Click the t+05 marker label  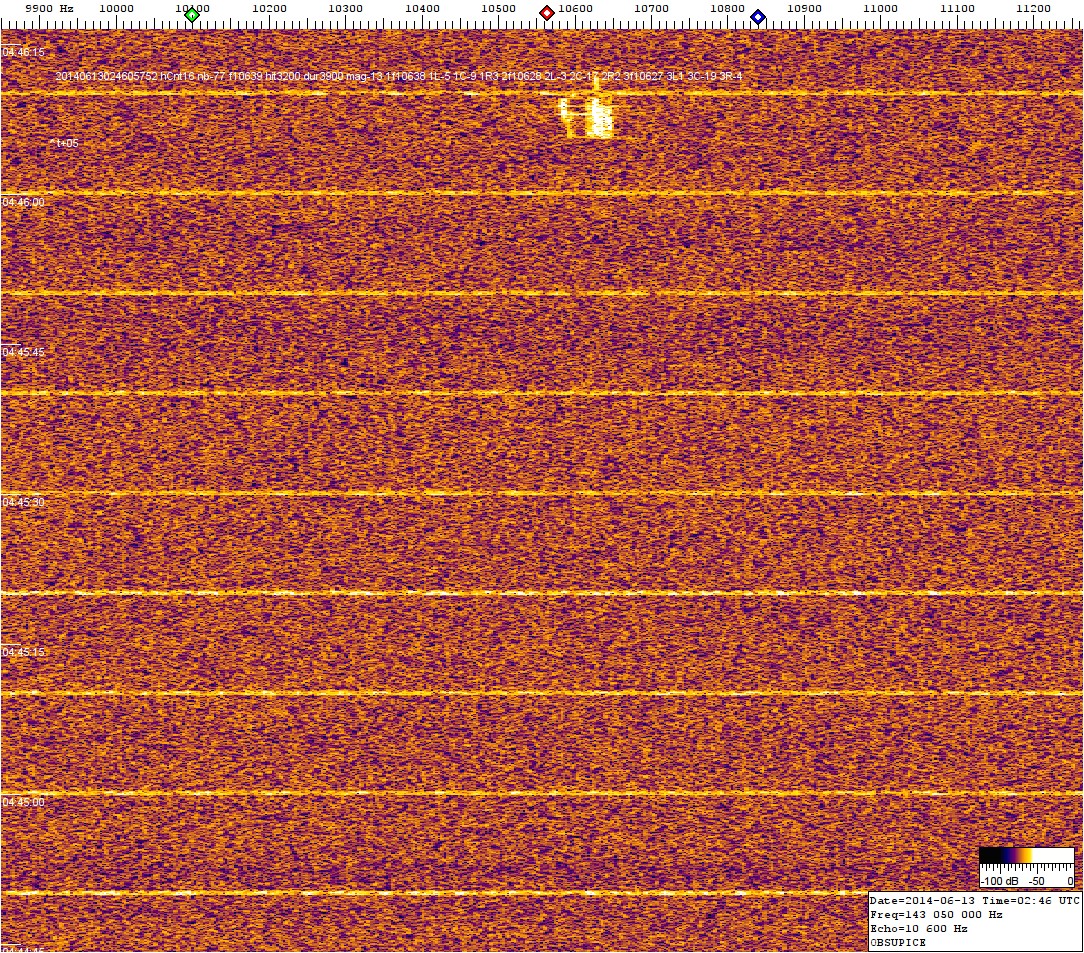coord(65,143)
